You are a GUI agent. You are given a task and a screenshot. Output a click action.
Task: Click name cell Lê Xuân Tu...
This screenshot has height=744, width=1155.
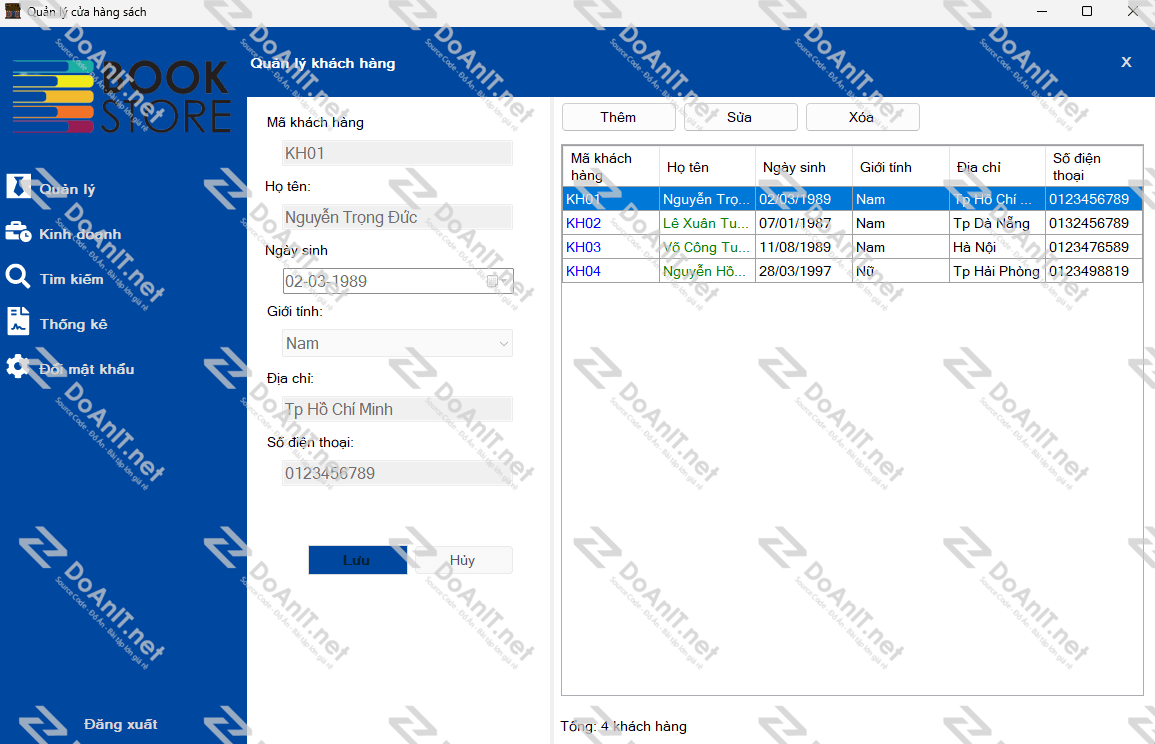pyautogui.click(x=707, y=223)
